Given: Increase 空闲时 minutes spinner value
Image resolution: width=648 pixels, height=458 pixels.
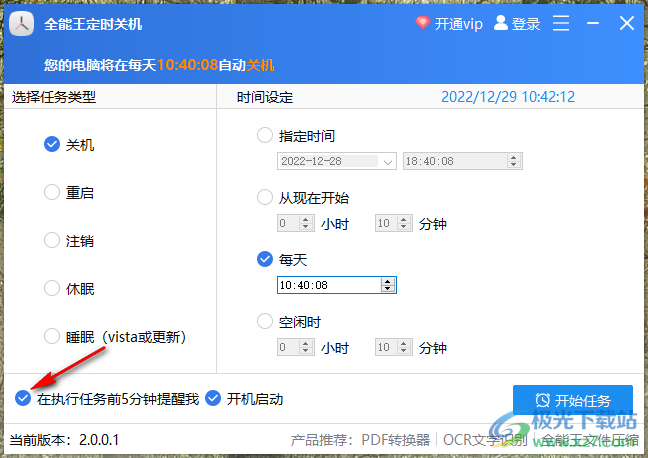Looking at the screenshot, I should click(403, 344).
